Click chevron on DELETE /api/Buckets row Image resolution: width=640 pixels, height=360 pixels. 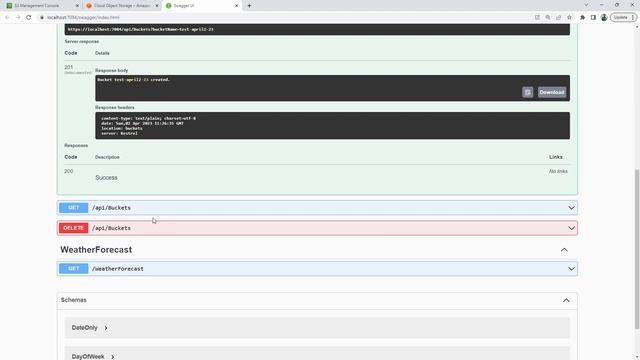[571, 228]
